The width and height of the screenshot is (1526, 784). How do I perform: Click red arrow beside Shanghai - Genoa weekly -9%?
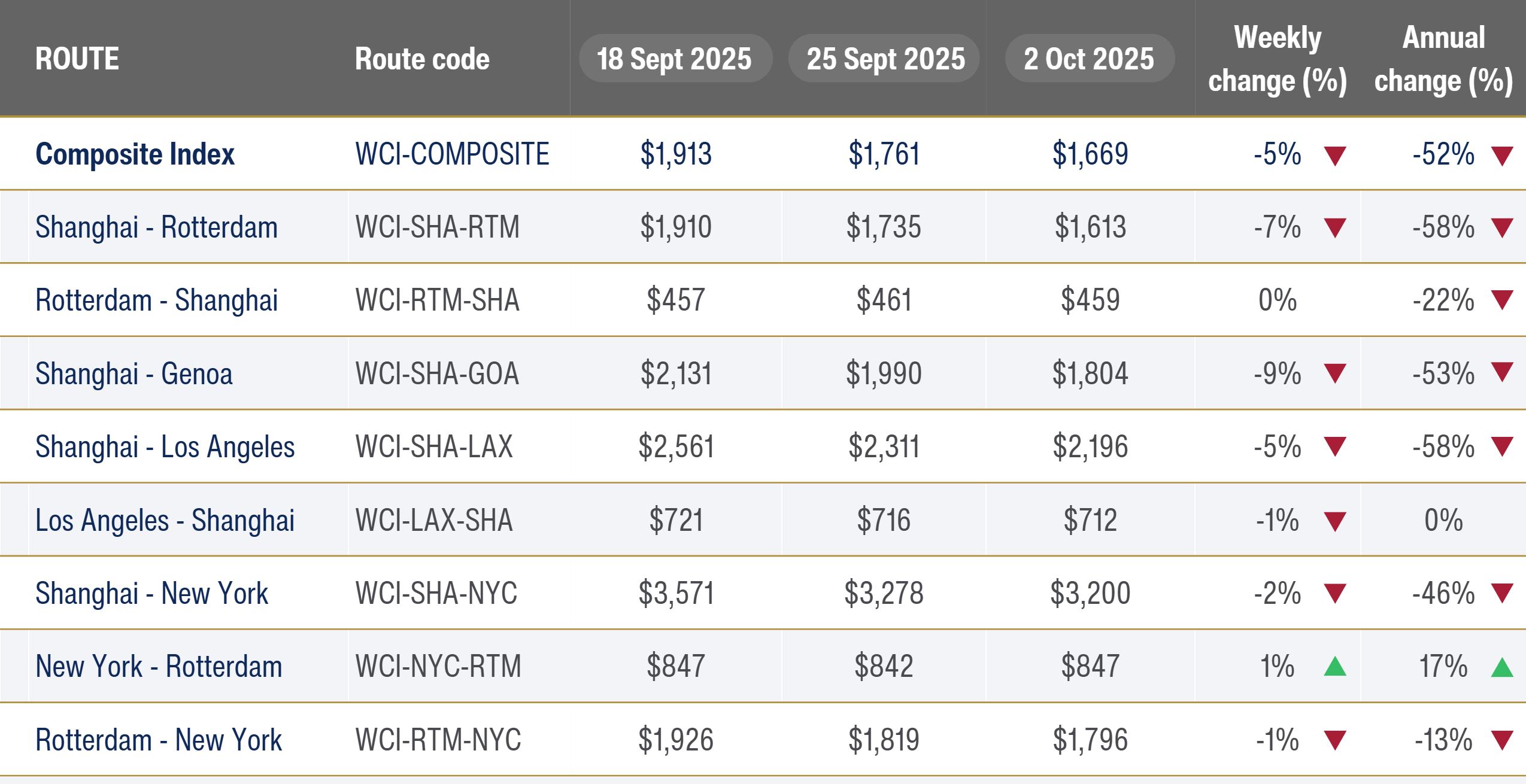click(x=1334, y=373)
